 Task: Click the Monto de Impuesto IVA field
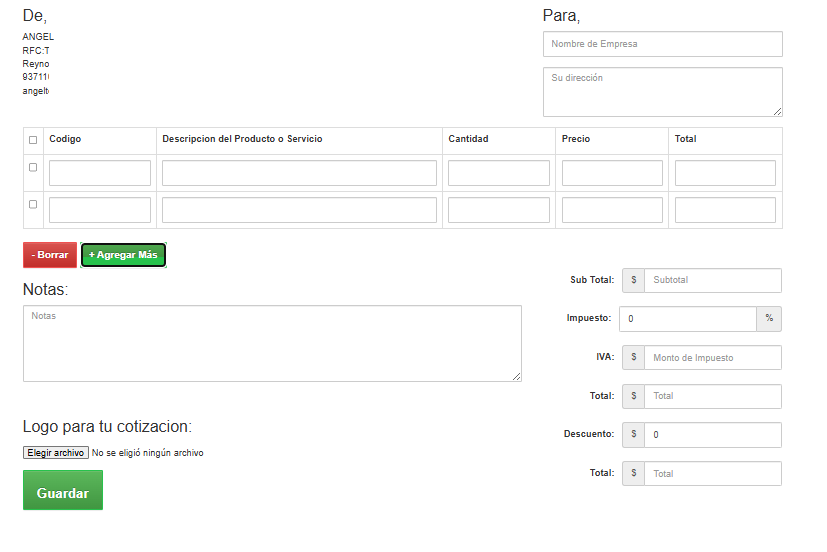(712, 358)
